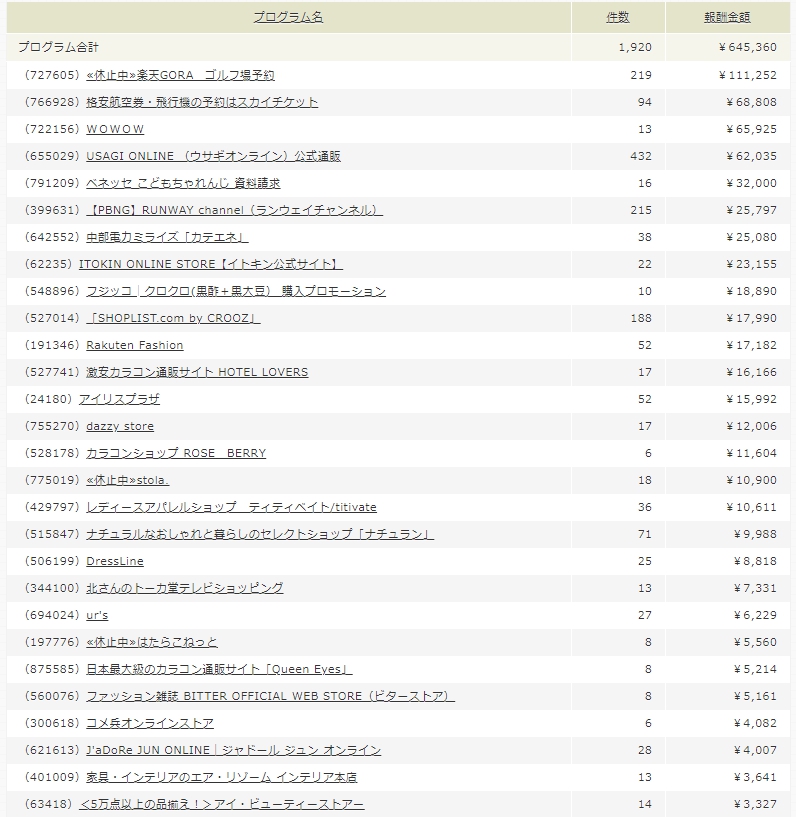Open コメ兵オンラインストア link
Screen dimensions: 796x817
click(x=150, y=724)
